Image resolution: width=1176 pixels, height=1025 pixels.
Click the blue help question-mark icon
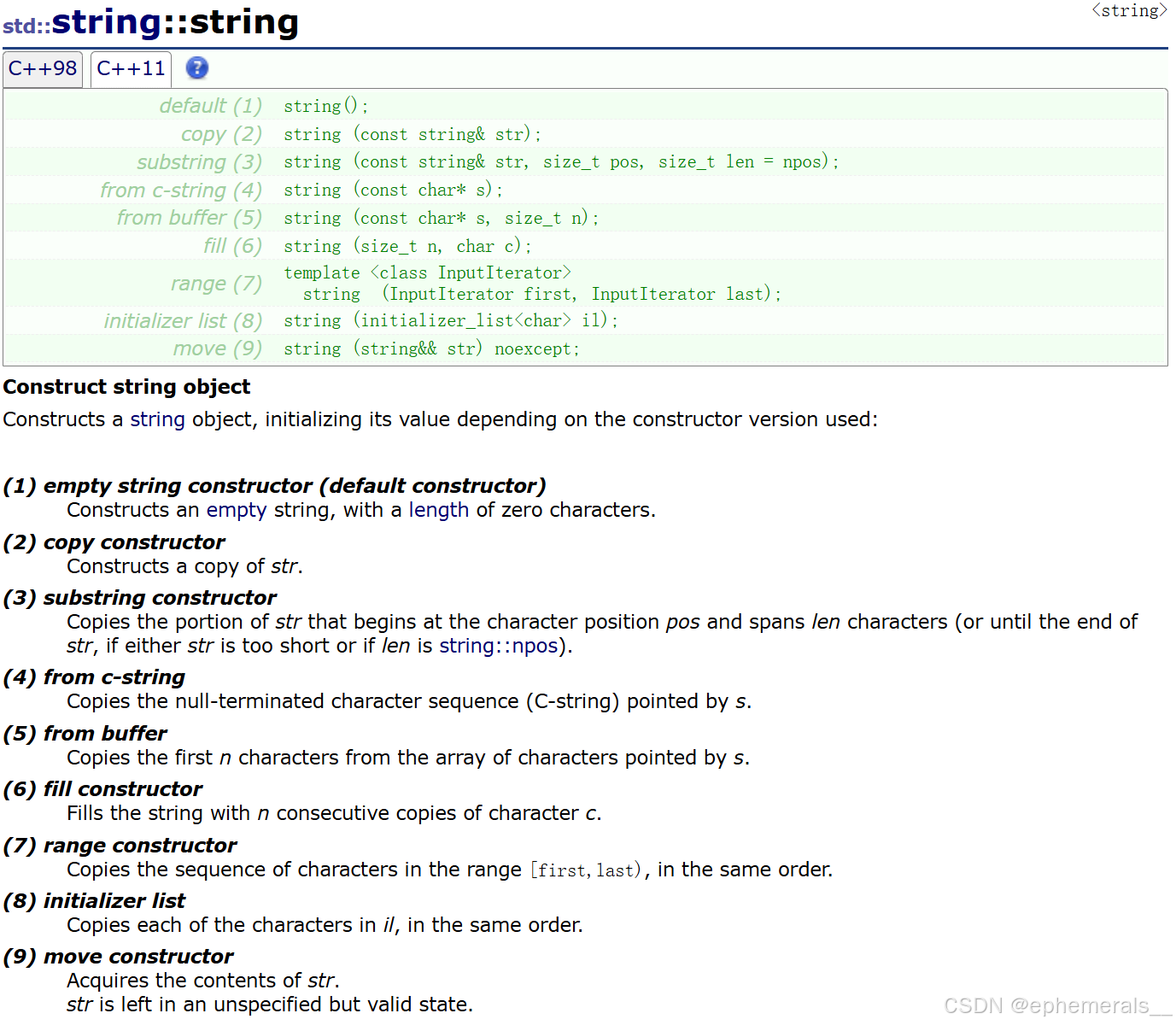[196, 68]
